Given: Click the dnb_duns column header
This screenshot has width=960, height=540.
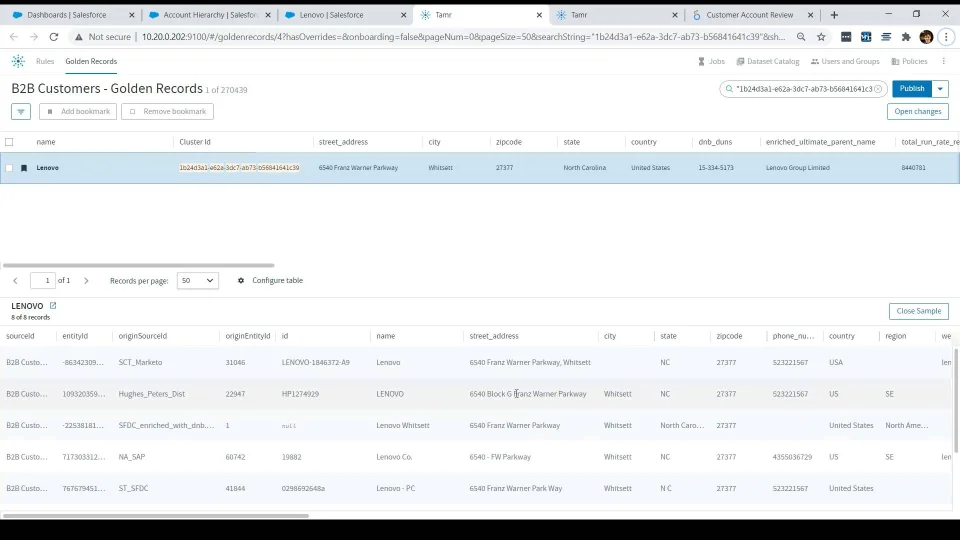Looking at the screenshot, I should (715, 142).
